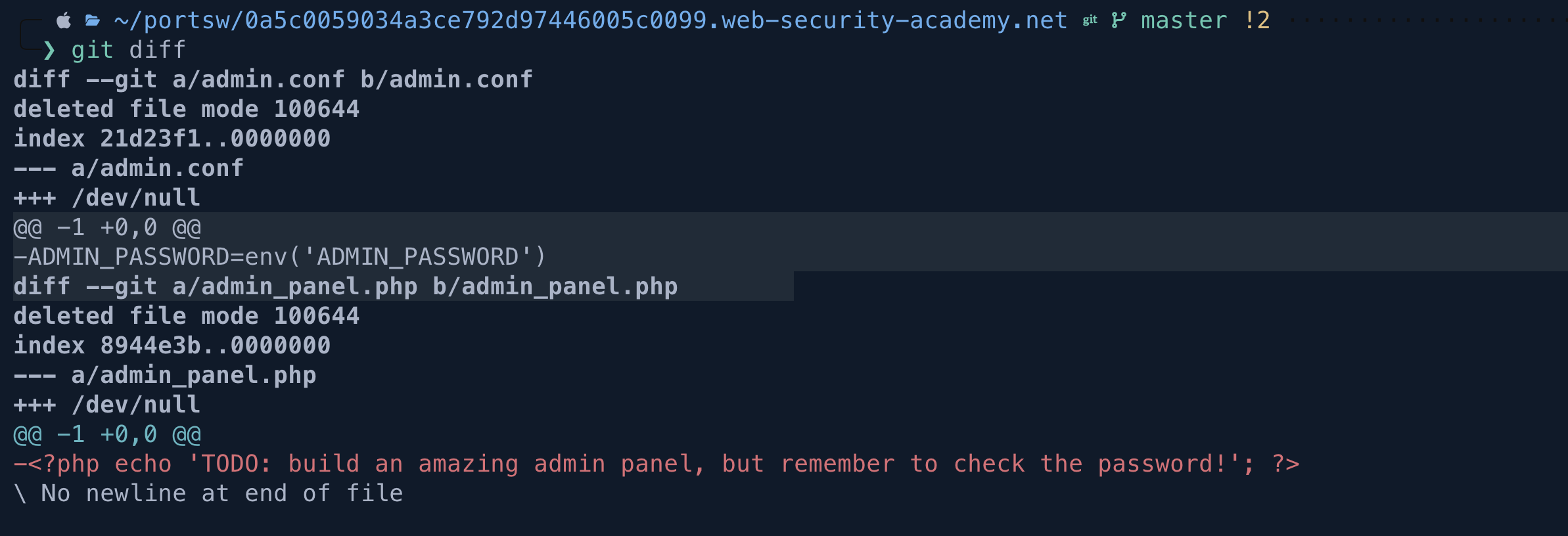Click the first +++ /dev/null line

click(x=107, y=198)
